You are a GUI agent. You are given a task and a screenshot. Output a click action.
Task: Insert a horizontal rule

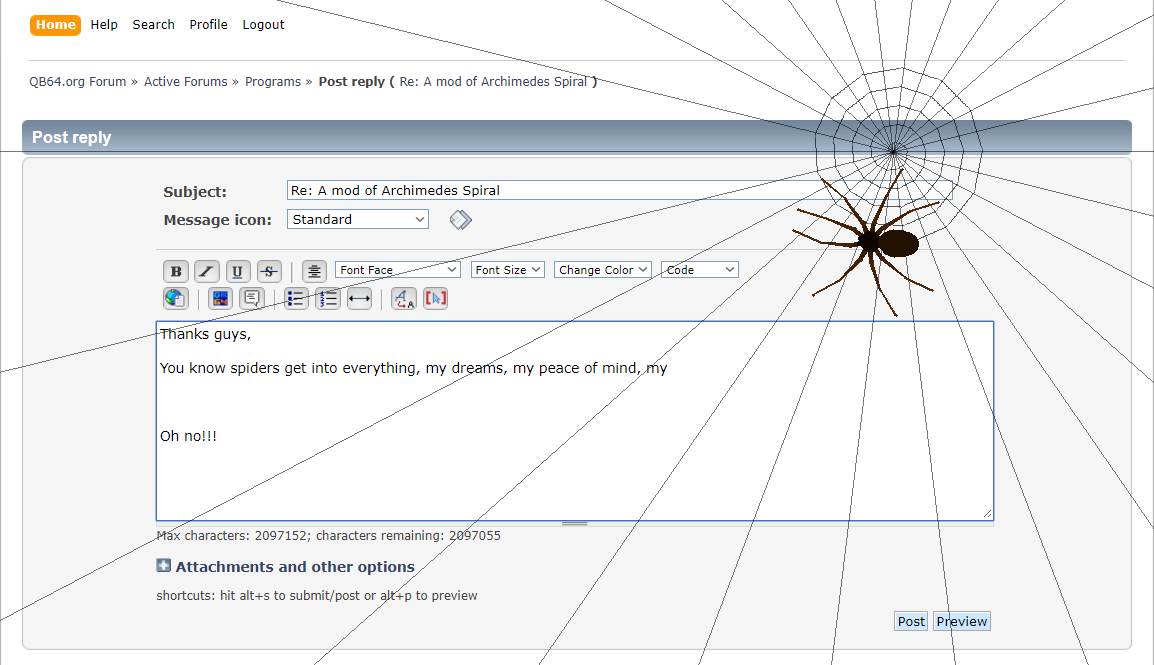[359, 298]
